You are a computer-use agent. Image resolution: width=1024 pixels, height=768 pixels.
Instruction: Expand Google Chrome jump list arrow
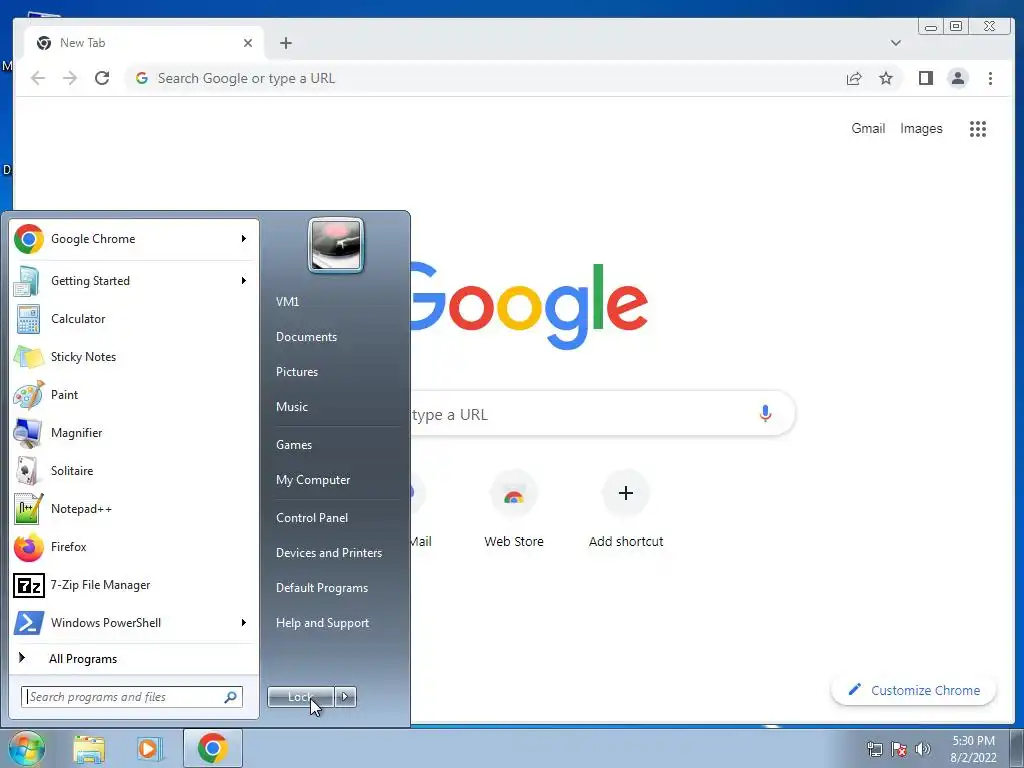click(244, 239)
